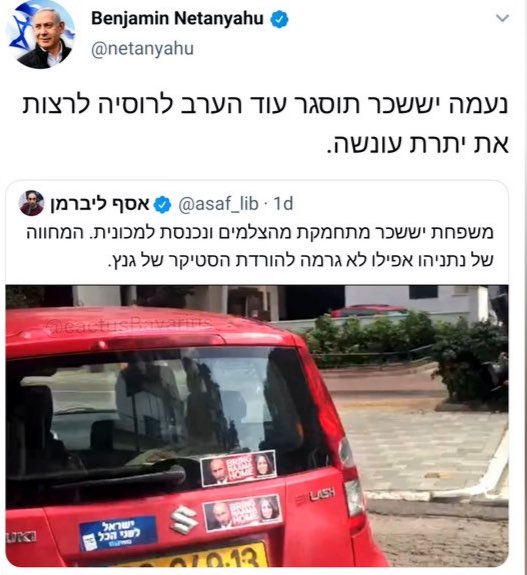The height and width of the screenshot is (575, 527).
Task: Open the red car photo in quoted tweet
Action: click(257, 426)
